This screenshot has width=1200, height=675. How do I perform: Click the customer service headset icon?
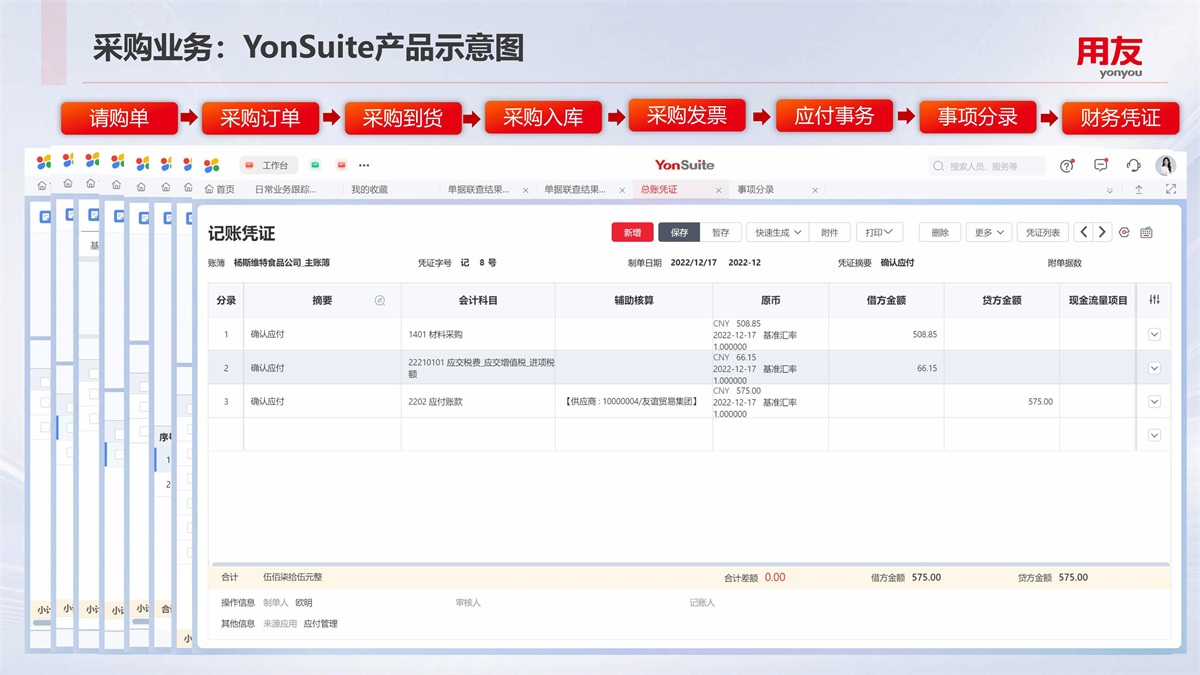point(1133,166)
